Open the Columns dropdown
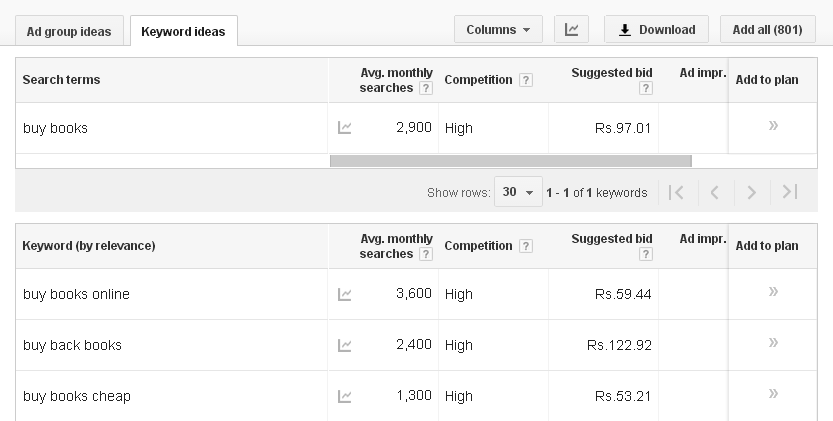Screen dimensions: 833x421 [498, 29]
